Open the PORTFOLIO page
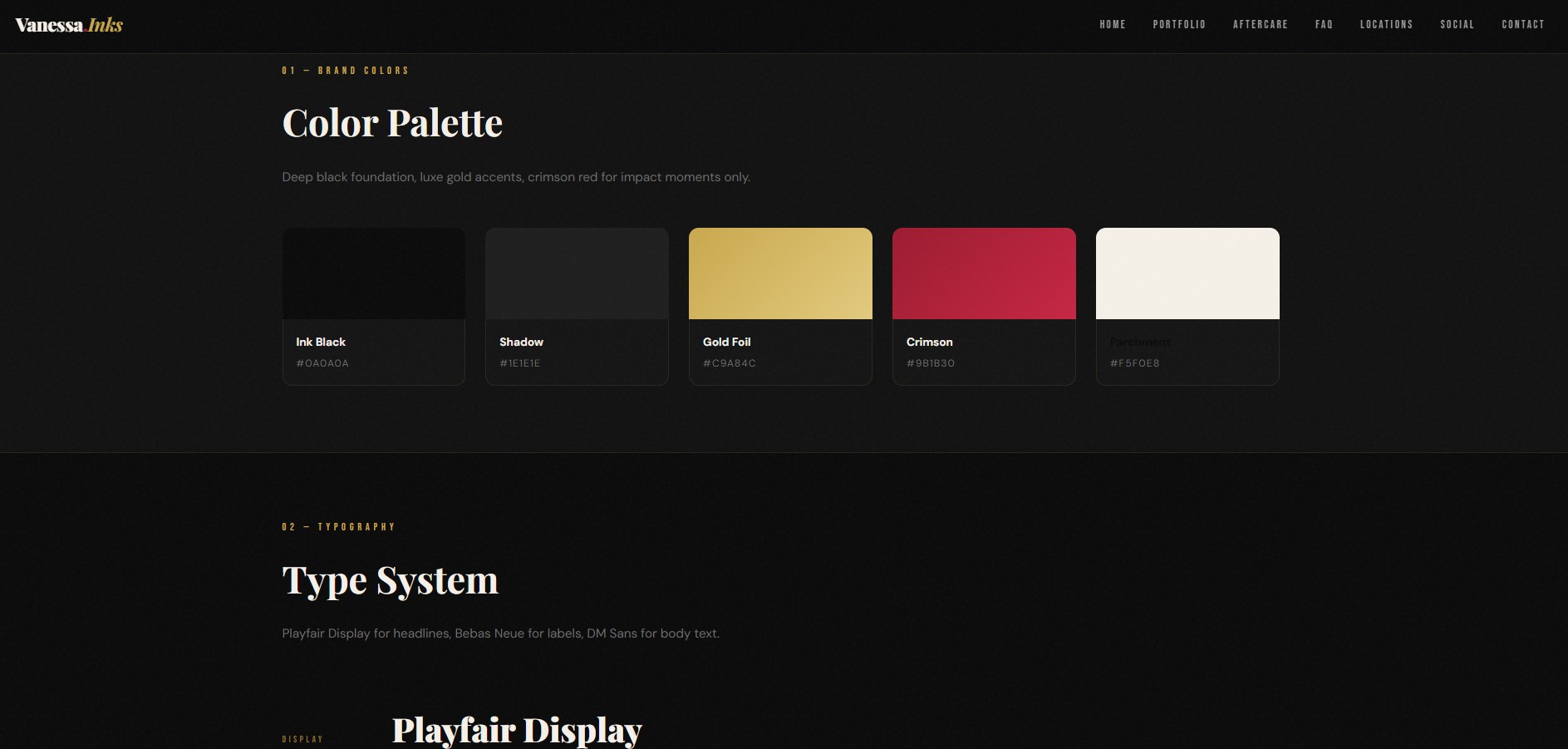Viewport: 1568px width, 749px height. [1179, 24]
